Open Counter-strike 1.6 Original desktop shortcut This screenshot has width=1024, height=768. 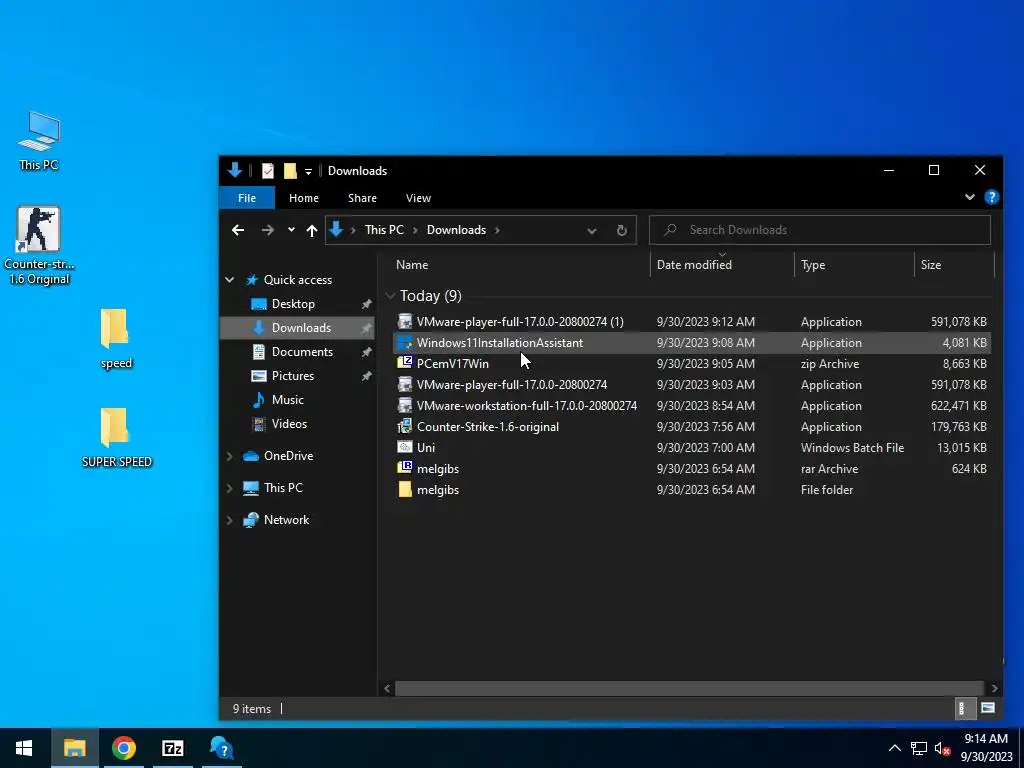tap(39, 245)
